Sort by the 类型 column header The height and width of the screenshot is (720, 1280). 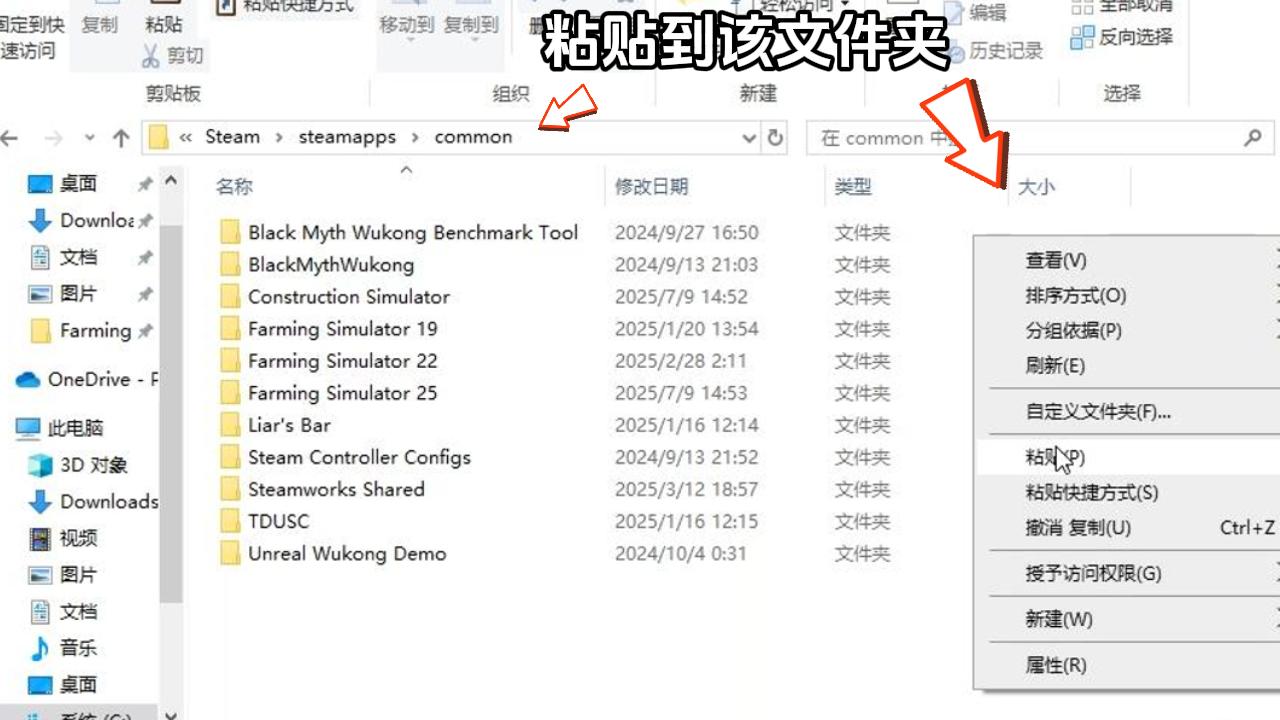tap(853, 186)
